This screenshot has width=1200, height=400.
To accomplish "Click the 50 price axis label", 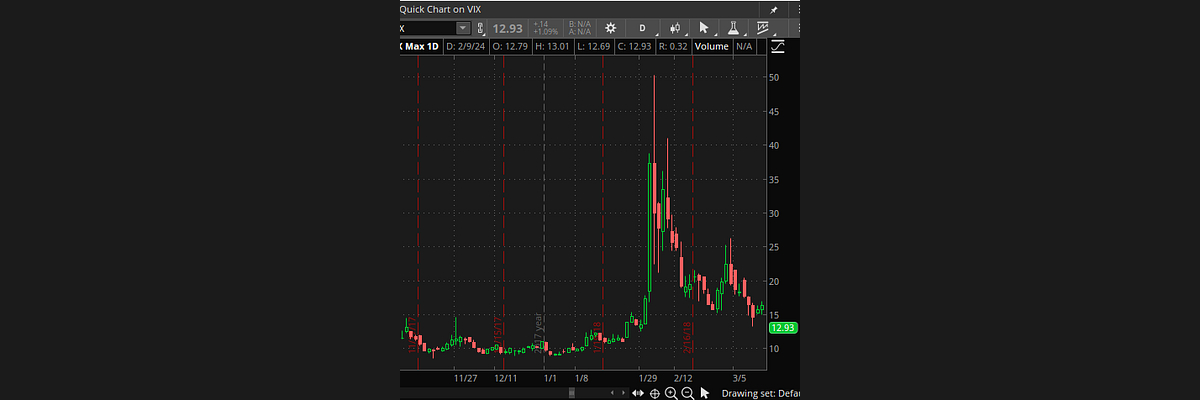I will point(774,77).
